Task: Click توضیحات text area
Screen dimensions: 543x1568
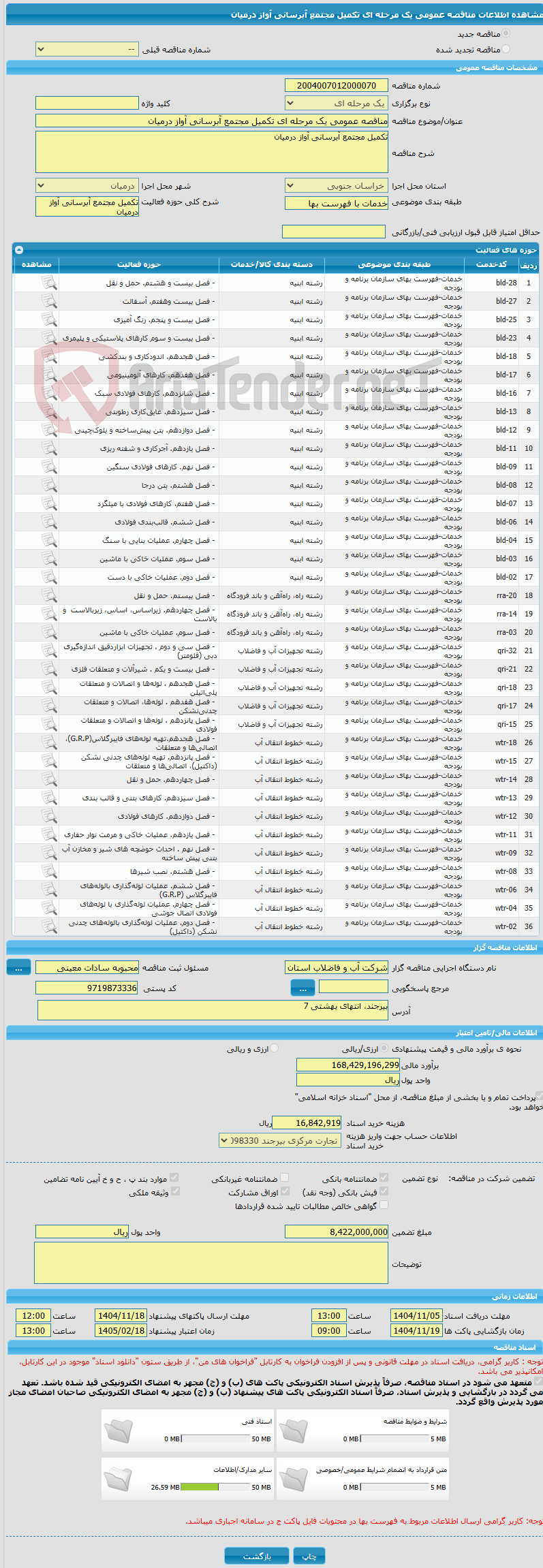Action: click(x=211, y=1263)
